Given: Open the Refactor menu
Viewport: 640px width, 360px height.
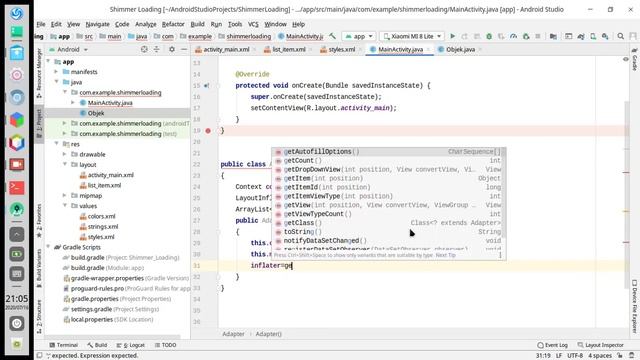Looking at the screenshot, I should (173, 24).
